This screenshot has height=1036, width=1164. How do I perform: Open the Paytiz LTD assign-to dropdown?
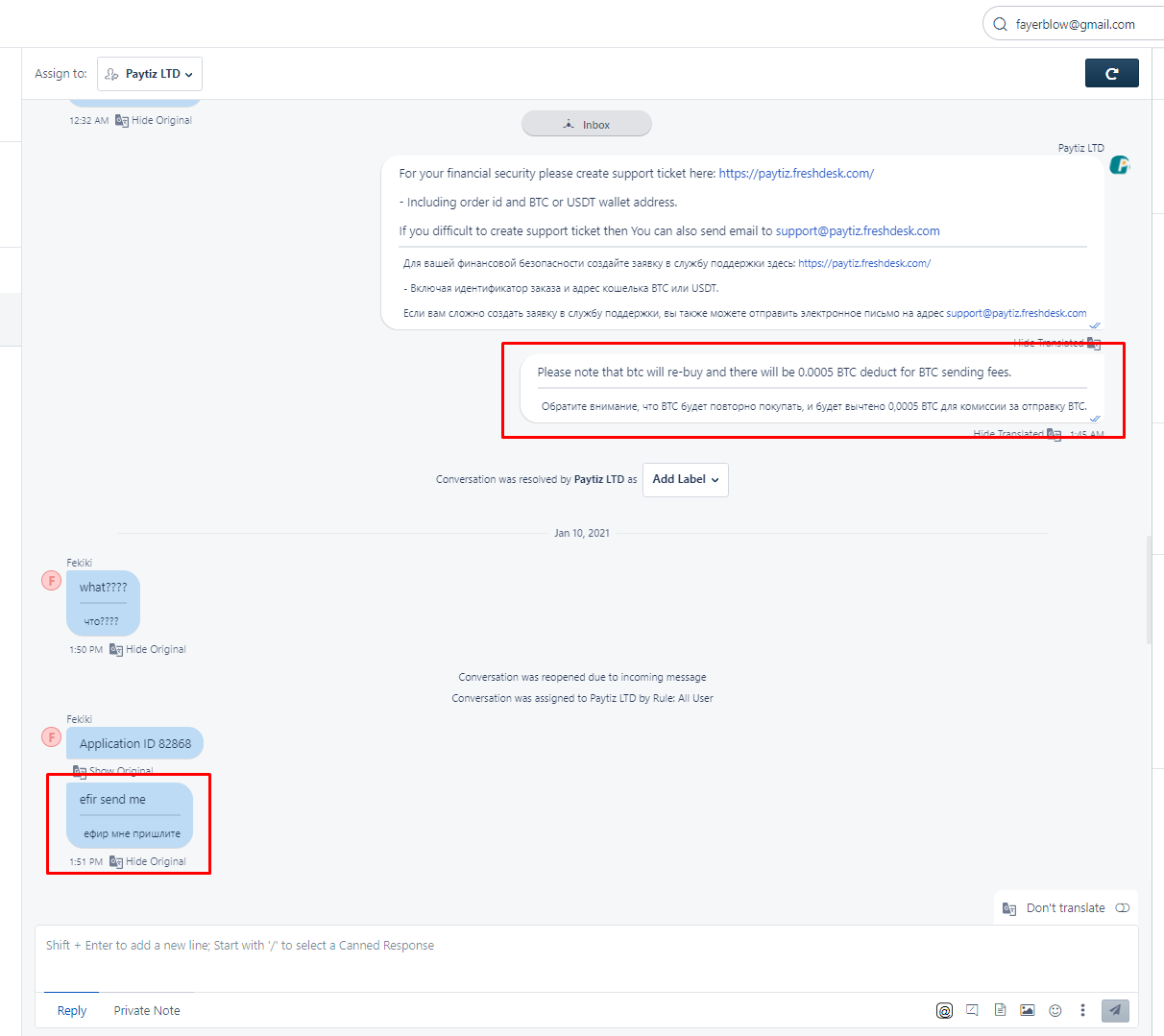click(x=150, y=74)
